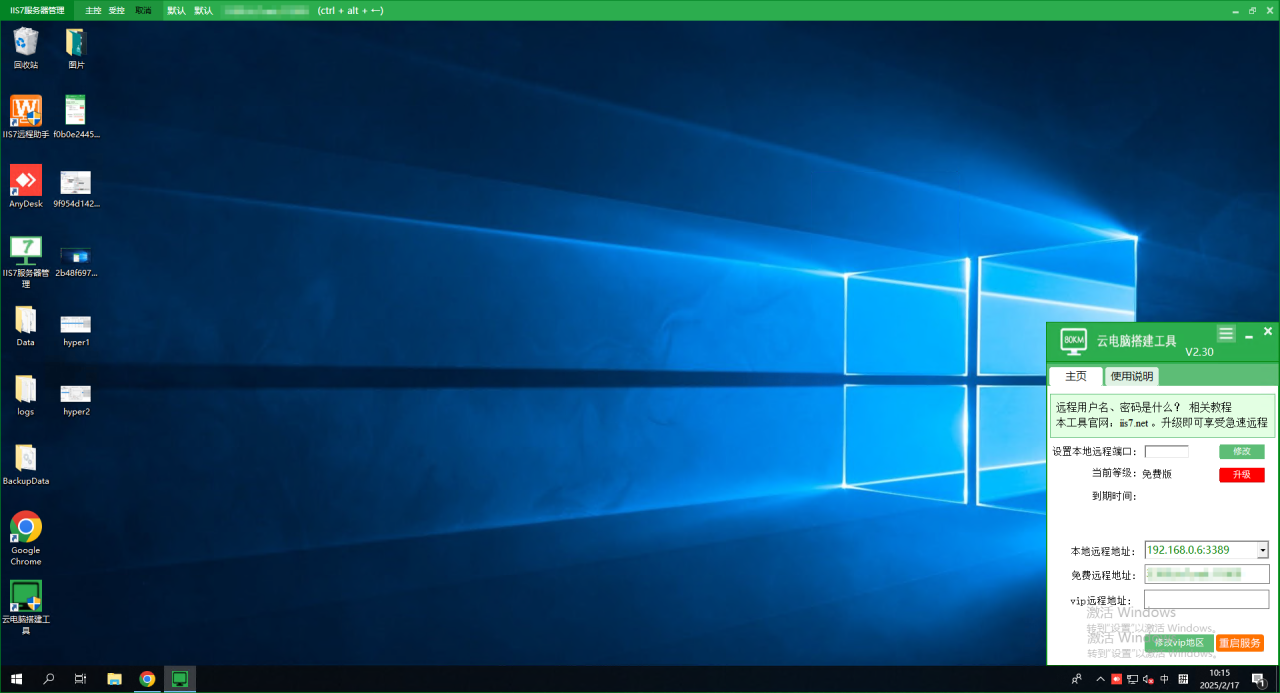Click the green 修改 button
The image size is (1280, 693).
tap(1241, 452)
